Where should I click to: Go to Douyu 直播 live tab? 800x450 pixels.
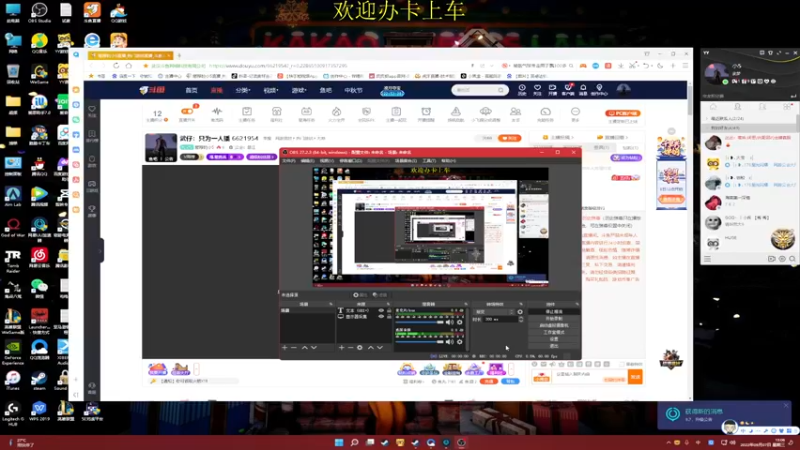point(217,90)
